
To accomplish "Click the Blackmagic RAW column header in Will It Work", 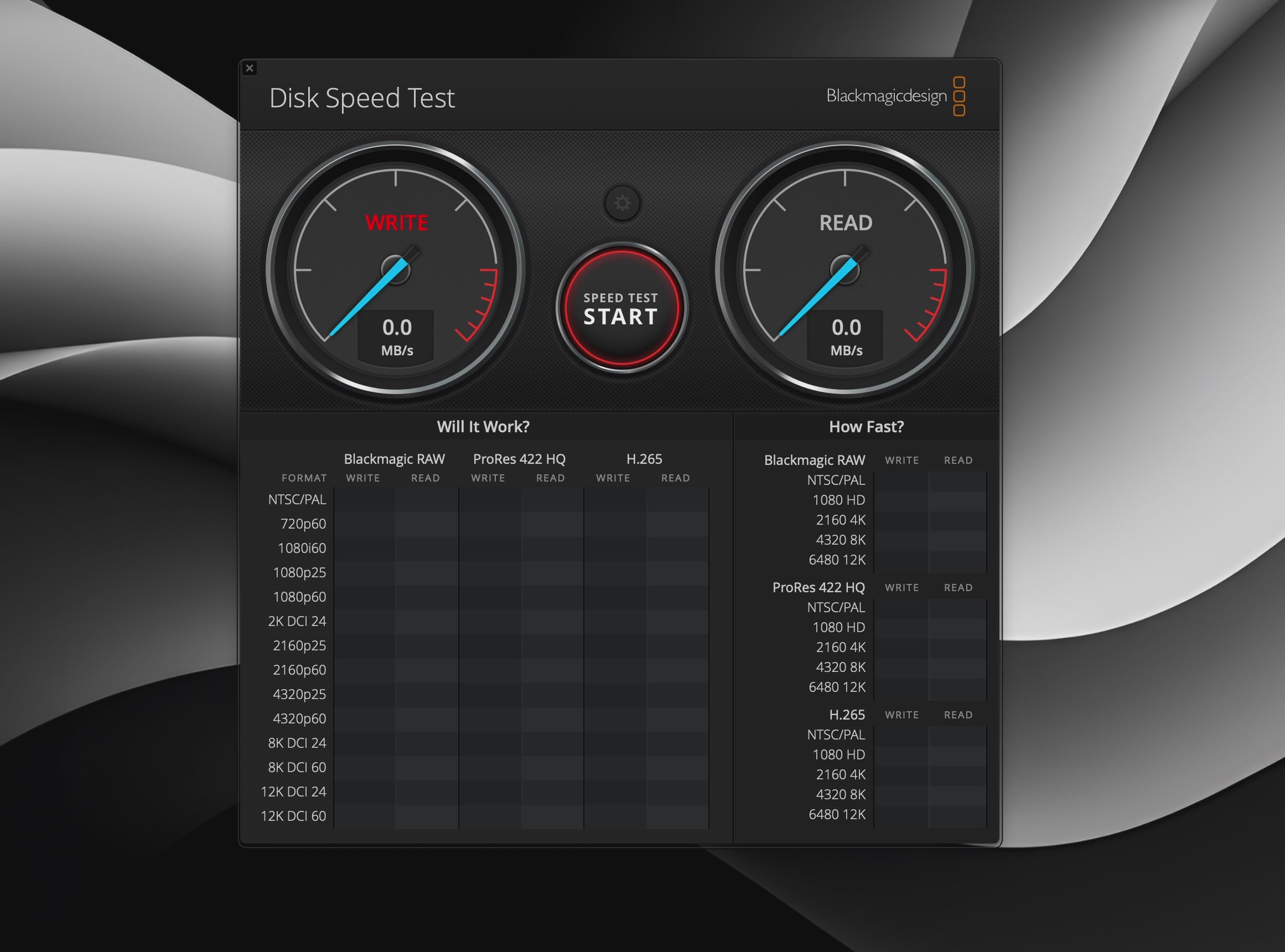I will (394, 459).
